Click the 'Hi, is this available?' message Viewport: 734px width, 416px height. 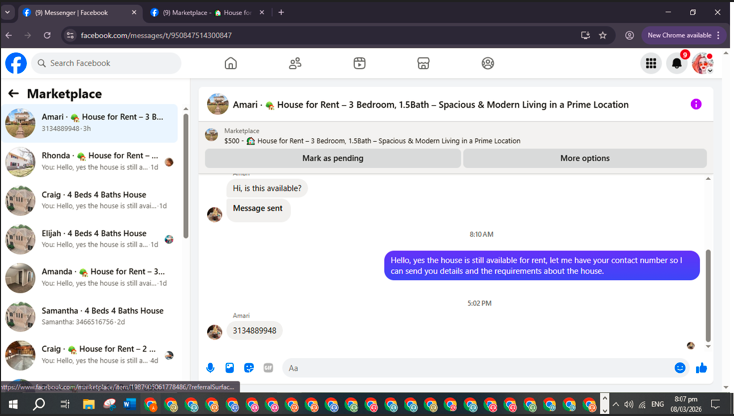tap(267, 188)
